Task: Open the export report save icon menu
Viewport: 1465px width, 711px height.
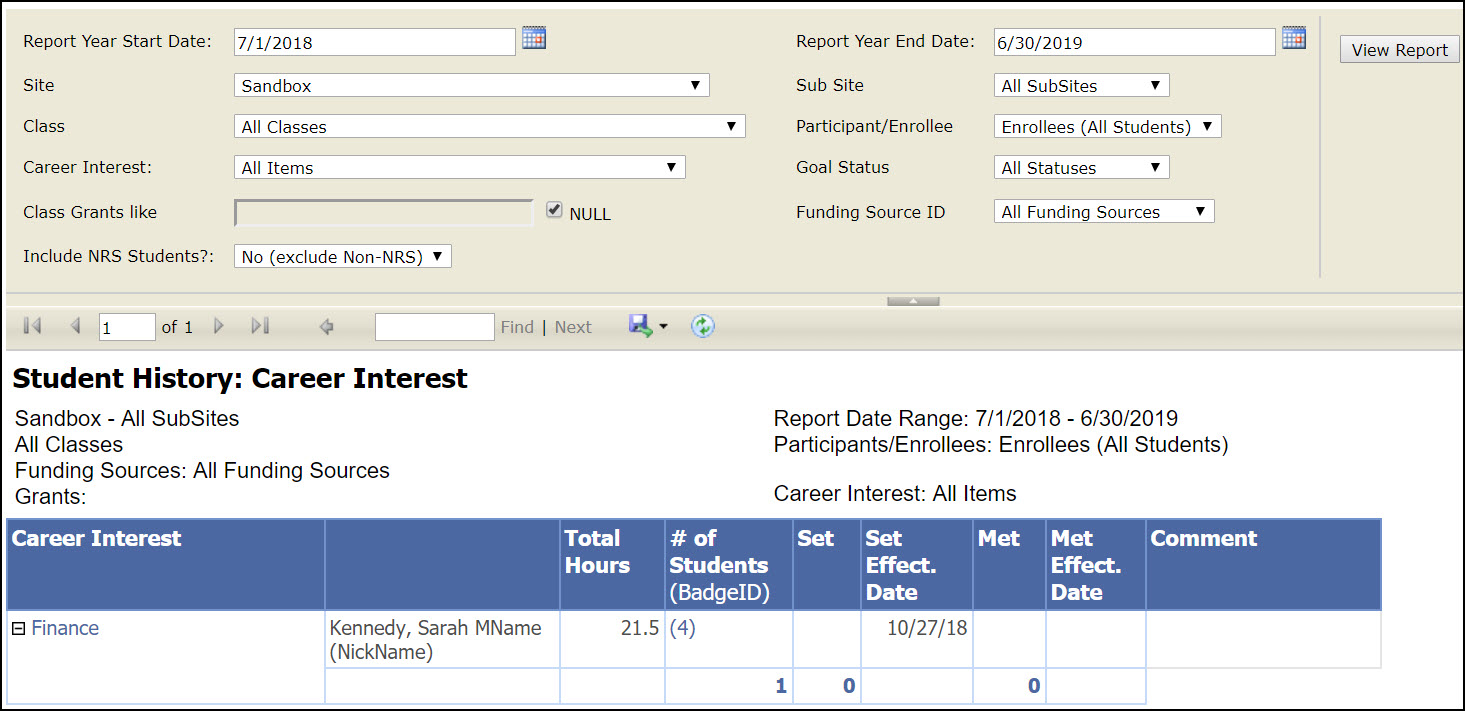Action: [x=647, y=326]
